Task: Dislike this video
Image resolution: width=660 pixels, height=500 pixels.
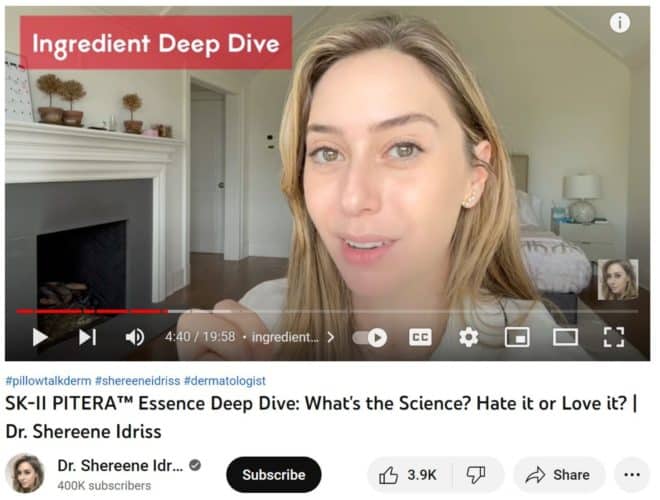Action: 477,475
